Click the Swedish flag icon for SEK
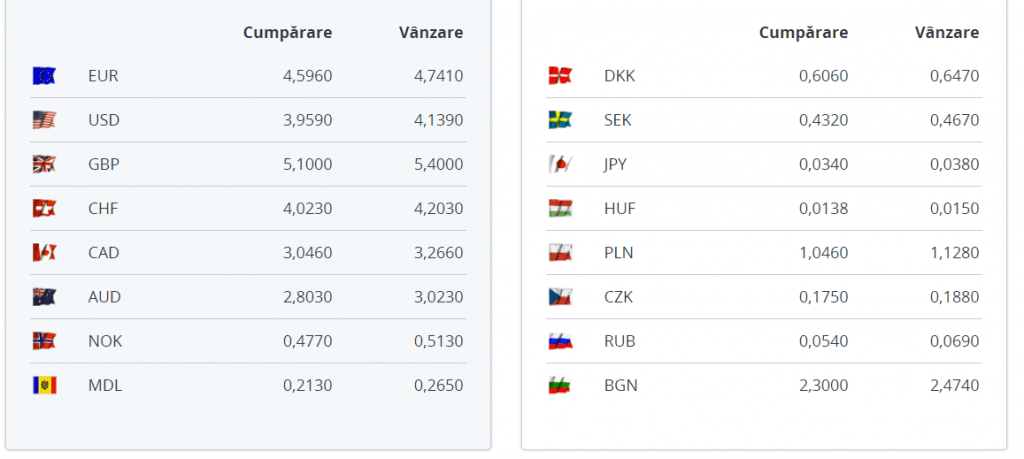The height and width of the screenshot is (459, 1024). click(560, 120)
